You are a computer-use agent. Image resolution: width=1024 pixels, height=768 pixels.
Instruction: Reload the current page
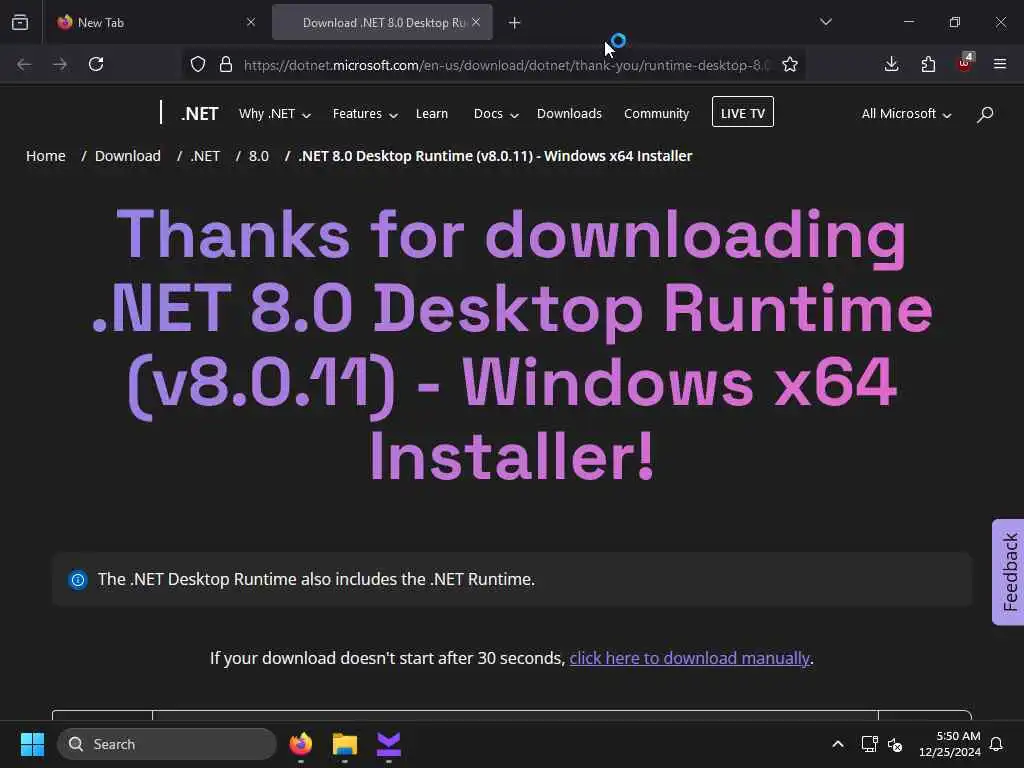point(96,64)
